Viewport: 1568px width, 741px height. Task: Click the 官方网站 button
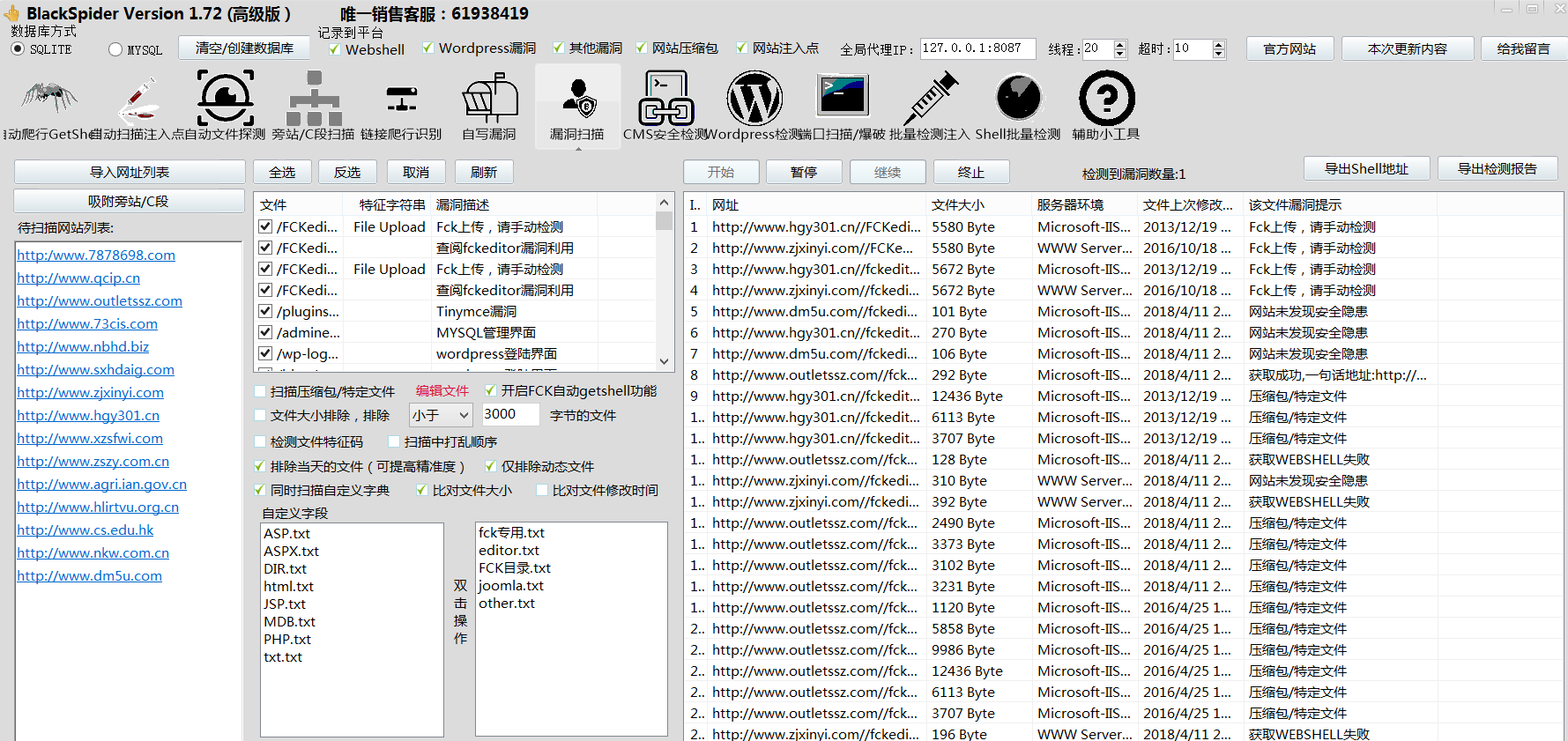point(1289,48)
